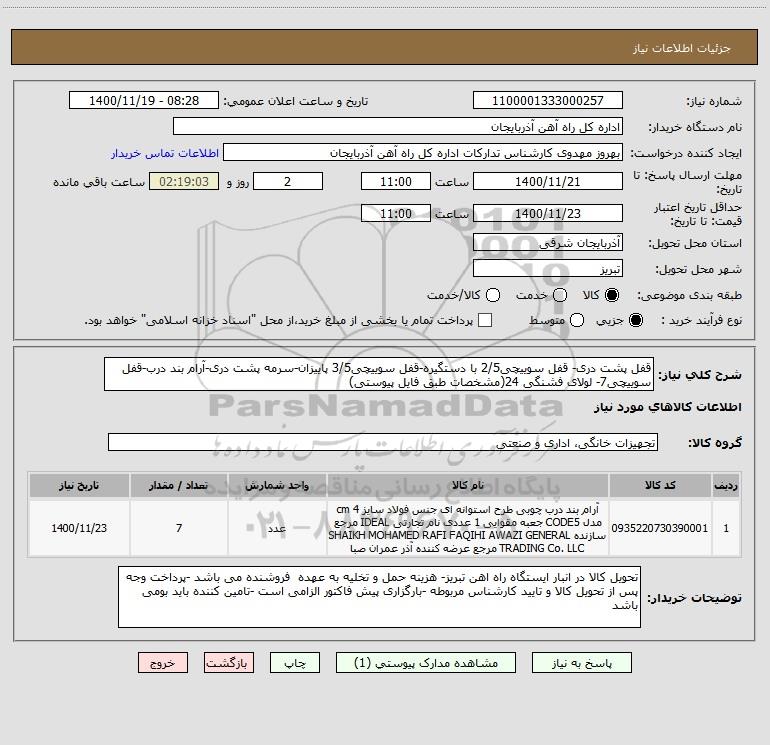This screenshot has height=745, width=770.
Task: Click the price validity date 1400/11/23 field
Action: pos(548,213)
